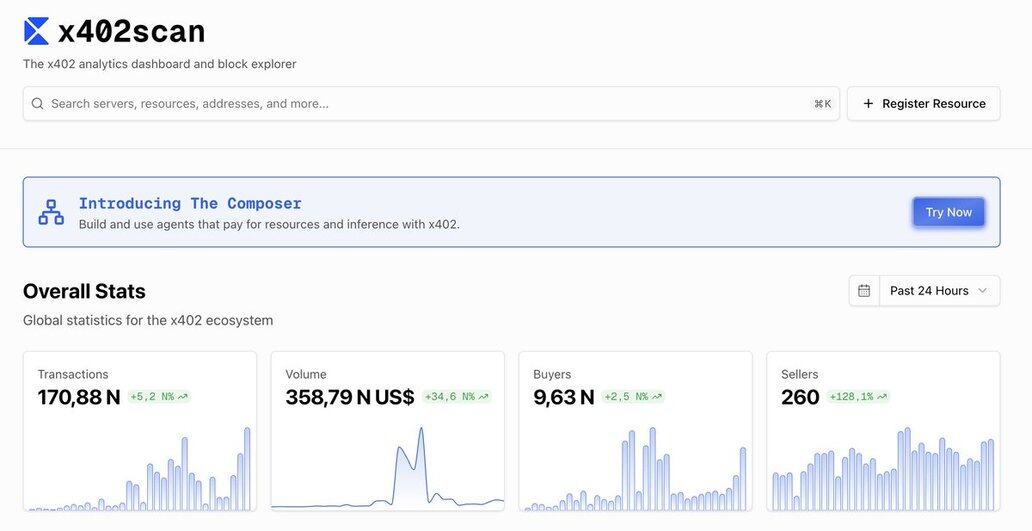Click the chevron beside Past 24 Hours
1032x531 pixels.
[982, 291]
